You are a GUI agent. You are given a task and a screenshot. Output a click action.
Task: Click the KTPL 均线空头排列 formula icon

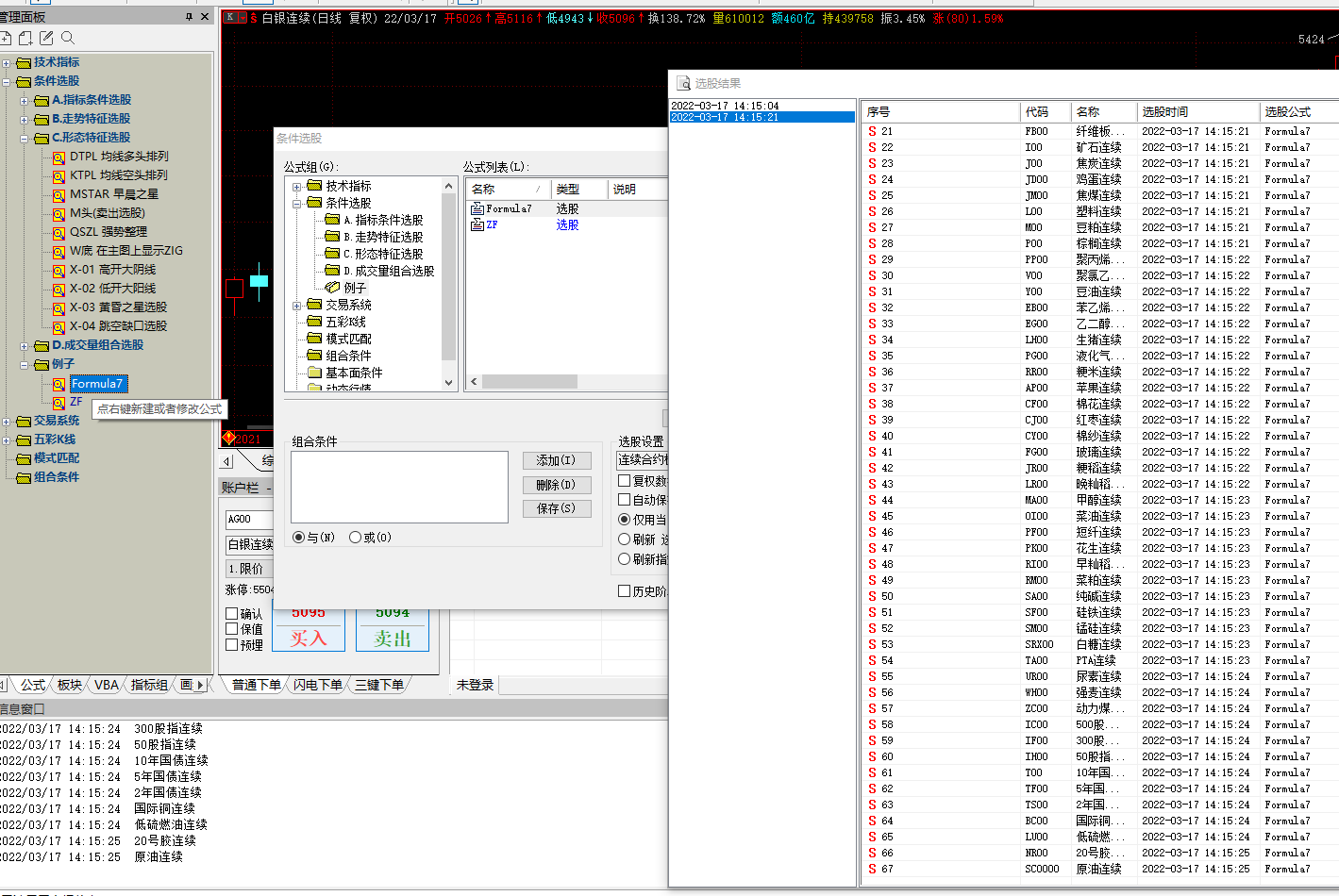(x=59, y=176)
